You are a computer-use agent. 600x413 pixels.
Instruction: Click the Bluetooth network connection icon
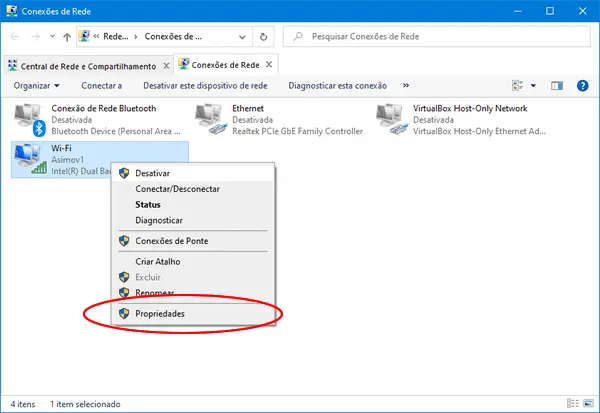coord(30,120)
